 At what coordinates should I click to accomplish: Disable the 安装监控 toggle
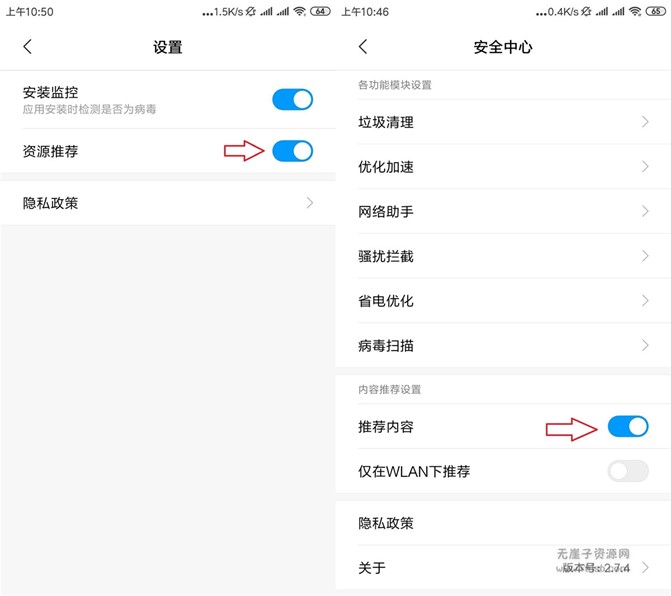point(292,99)
